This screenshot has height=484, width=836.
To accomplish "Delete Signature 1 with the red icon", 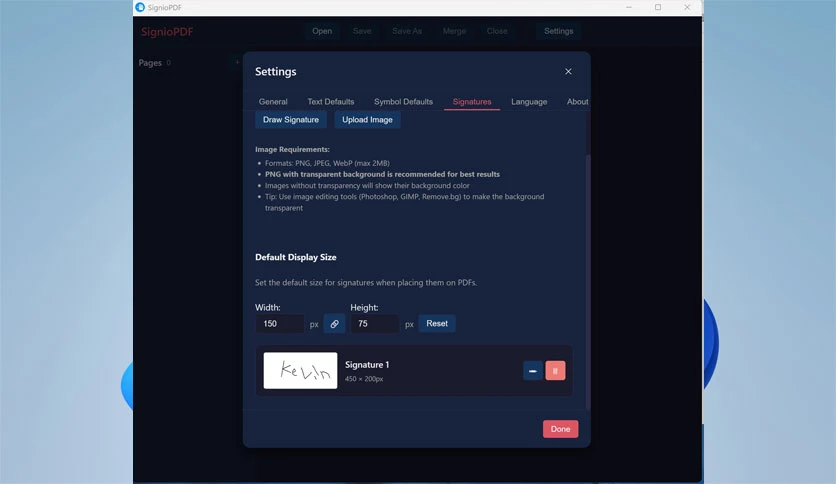I will point(555,371).
